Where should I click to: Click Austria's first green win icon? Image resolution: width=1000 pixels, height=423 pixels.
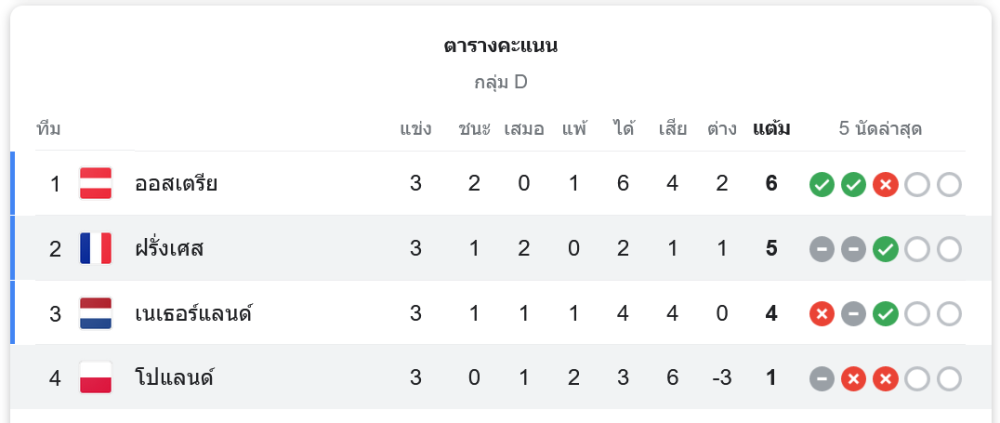tap(821, 184)
